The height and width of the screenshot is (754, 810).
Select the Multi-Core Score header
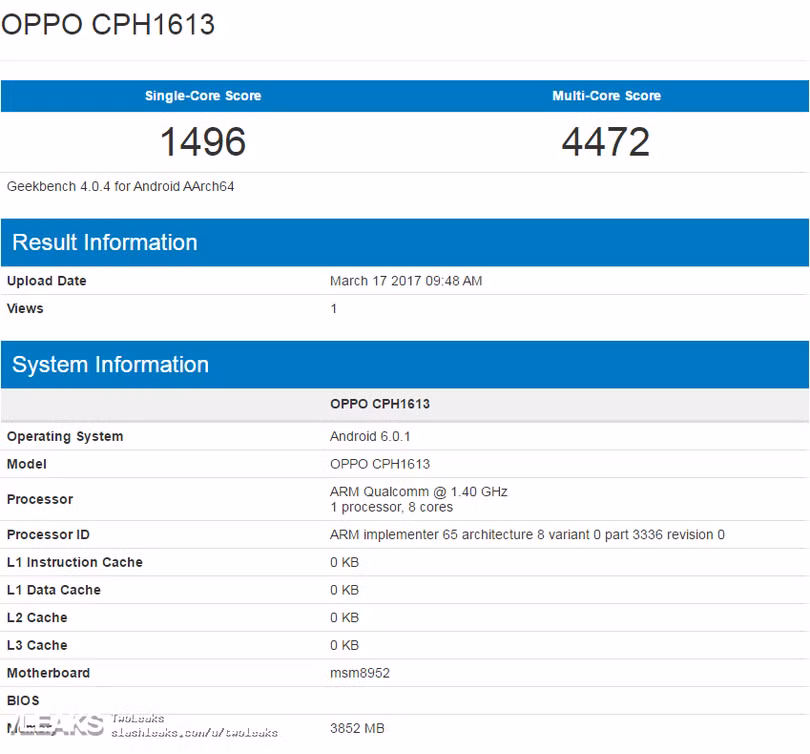(x=606, y=96)
